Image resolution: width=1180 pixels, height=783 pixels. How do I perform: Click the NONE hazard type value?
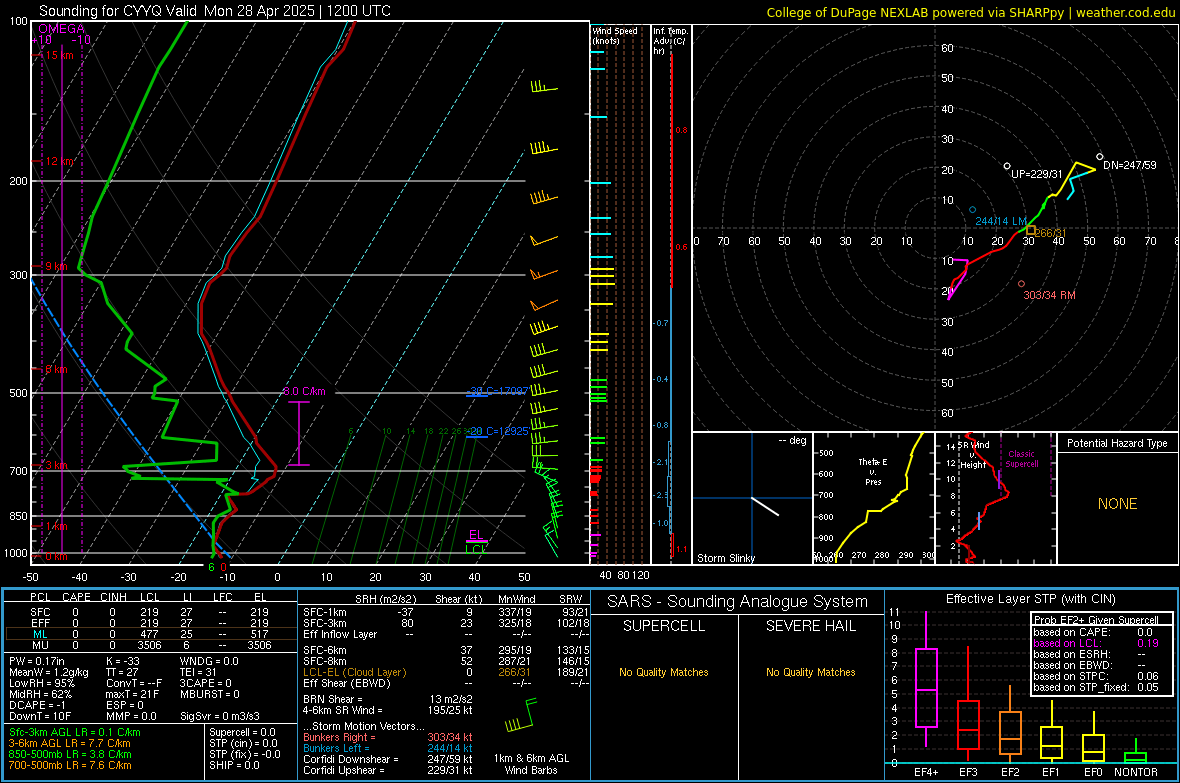click(x=1117, y=504)
